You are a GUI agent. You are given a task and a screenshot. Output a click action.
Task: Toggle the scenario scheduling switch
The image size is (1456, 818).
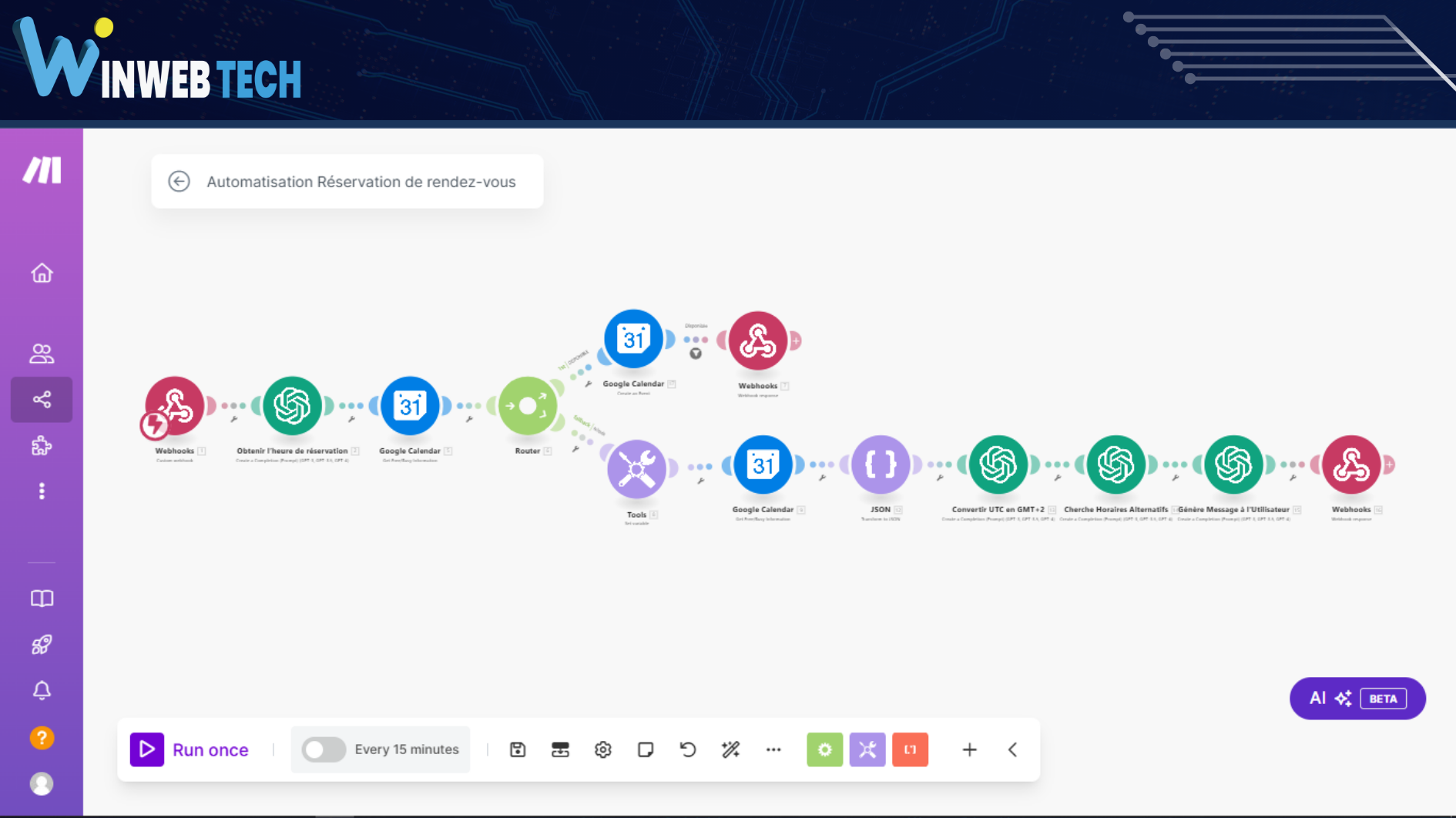click(324, 749)
